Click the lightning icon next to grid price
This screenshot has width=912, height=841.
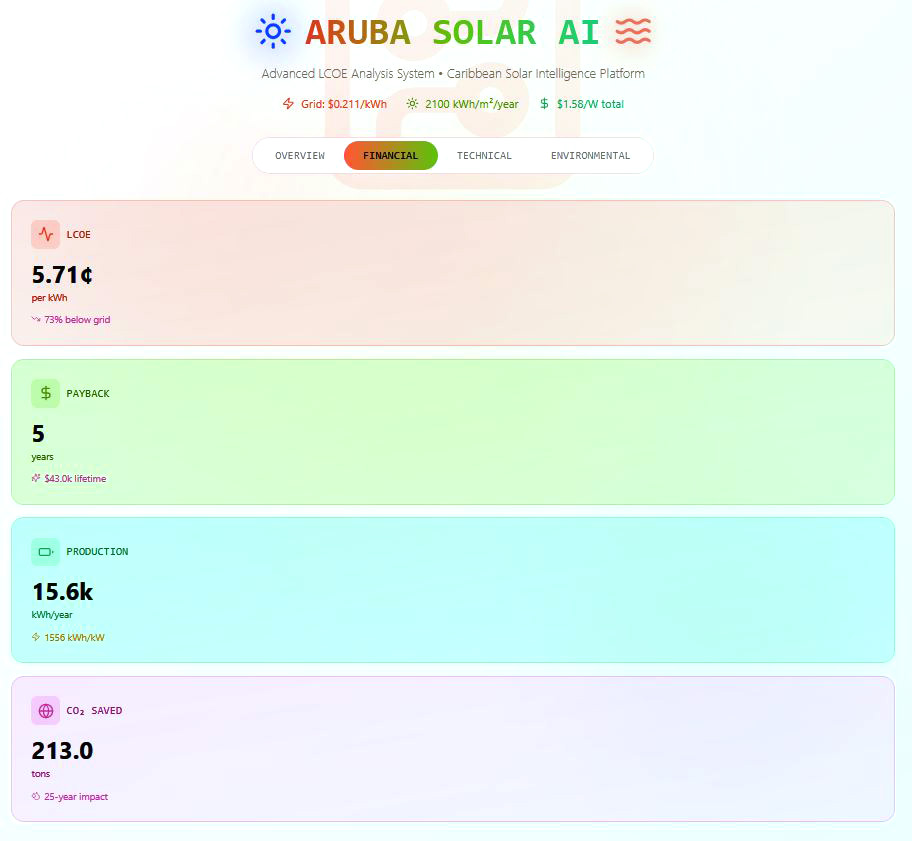point(288,103)
